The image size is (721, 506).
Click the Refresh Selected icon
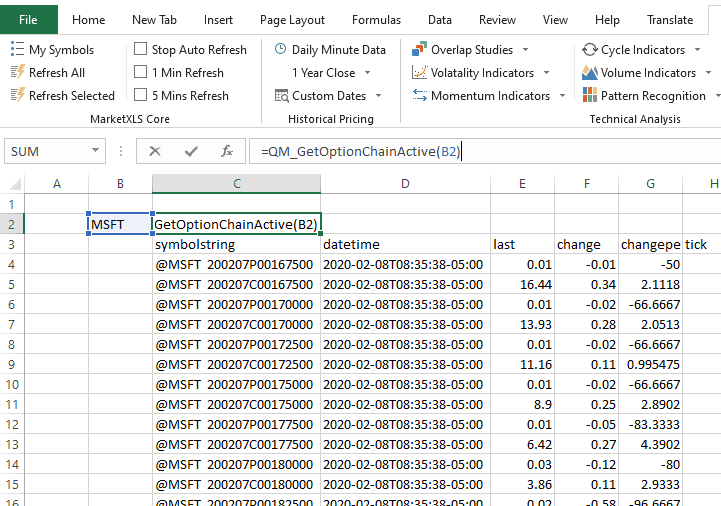pyautogui.click(x=17, y=96)
